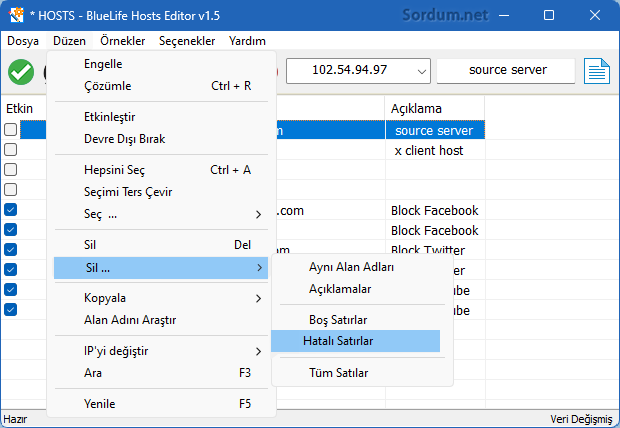Open the Dosya menu
620x428 pixels.
coord(23,41)
